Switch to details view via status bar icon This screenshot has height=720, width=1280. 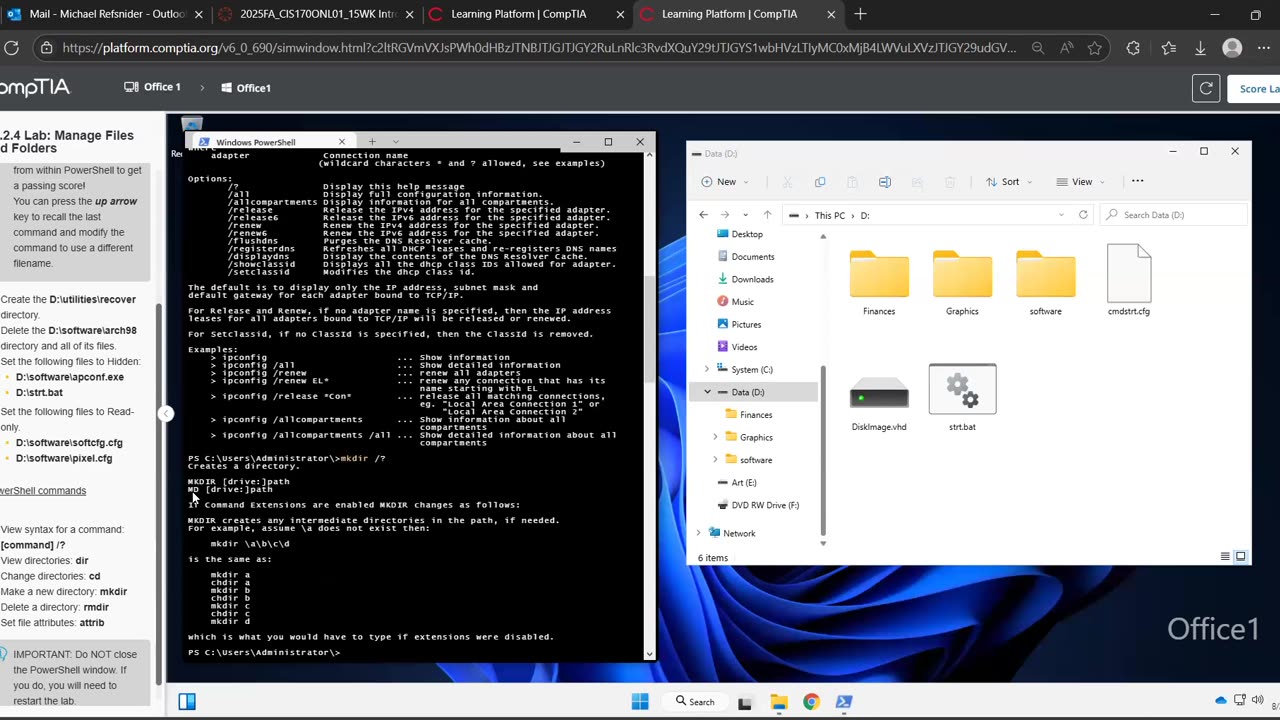click(1225, 557)
